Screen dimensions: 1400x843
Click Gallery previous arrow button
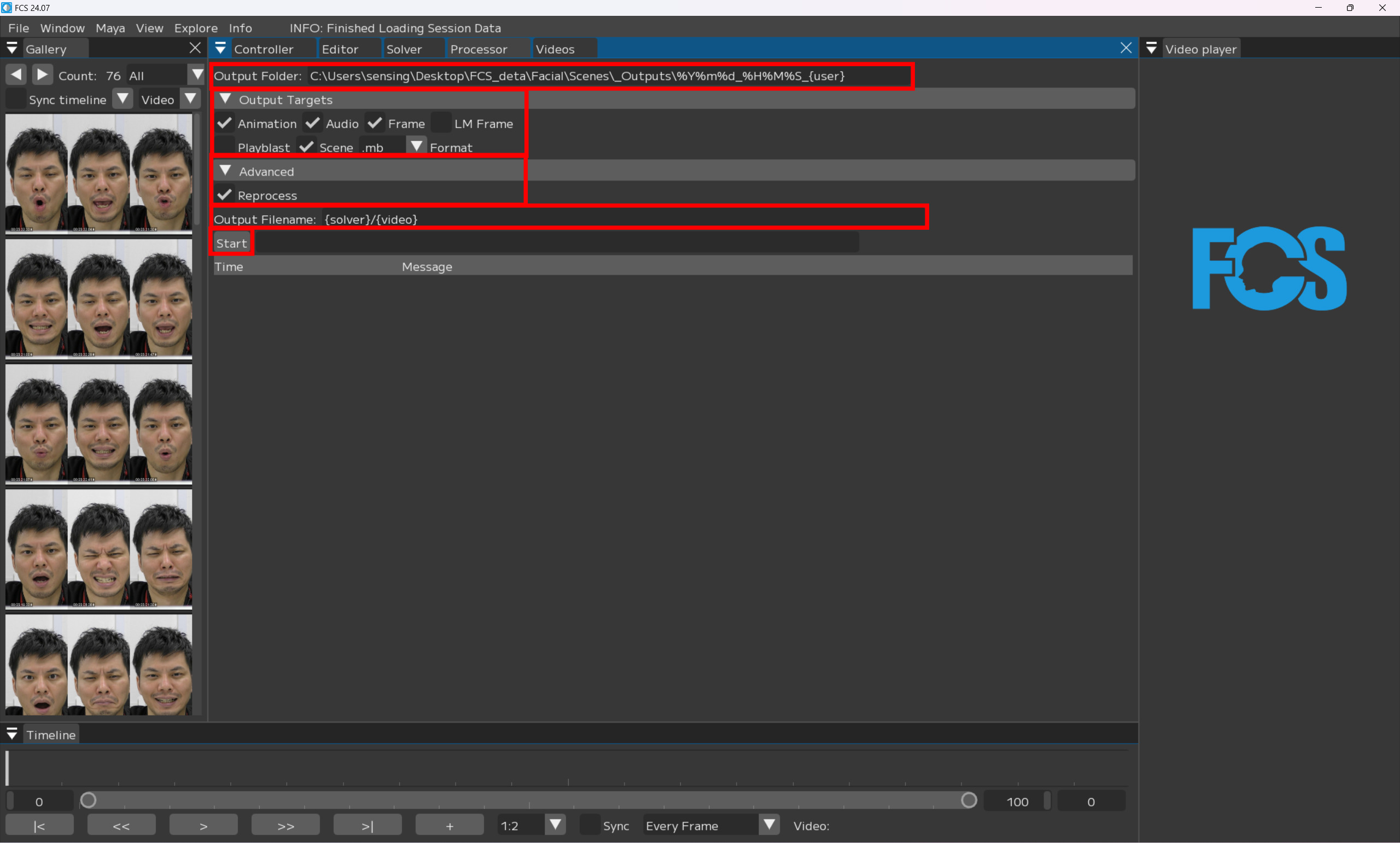(16, 74)
